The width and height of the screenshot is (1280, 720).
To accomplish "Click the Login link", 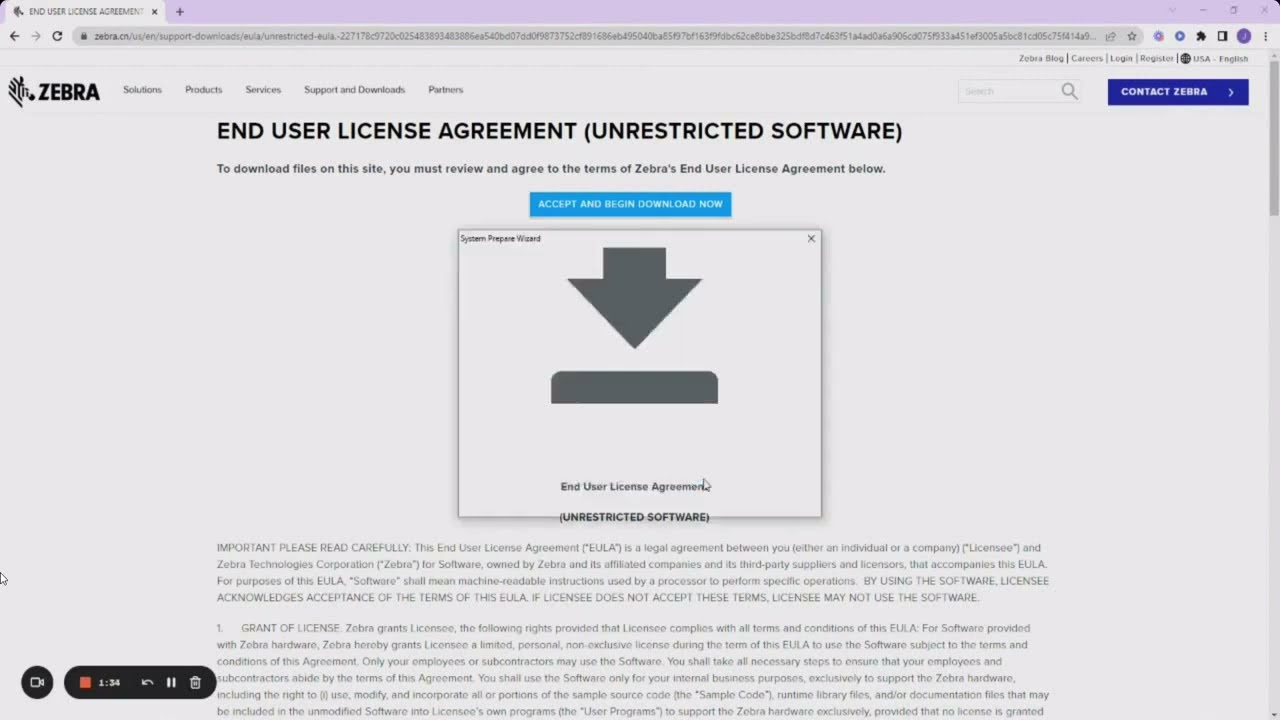I will click(1121, 58).
